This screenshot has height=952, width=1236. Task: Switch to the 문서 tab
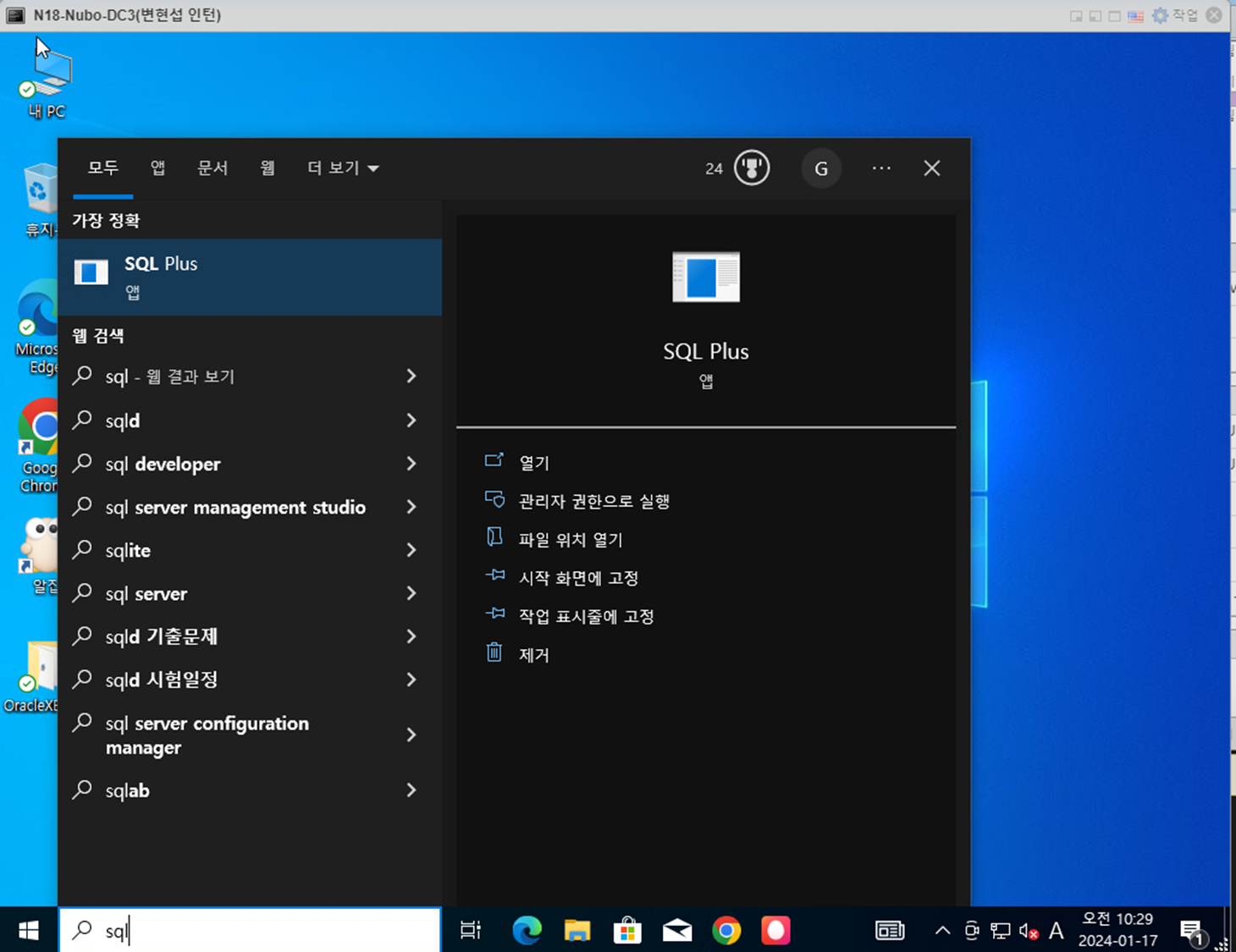pyautogui.click(x=212, y=168)
